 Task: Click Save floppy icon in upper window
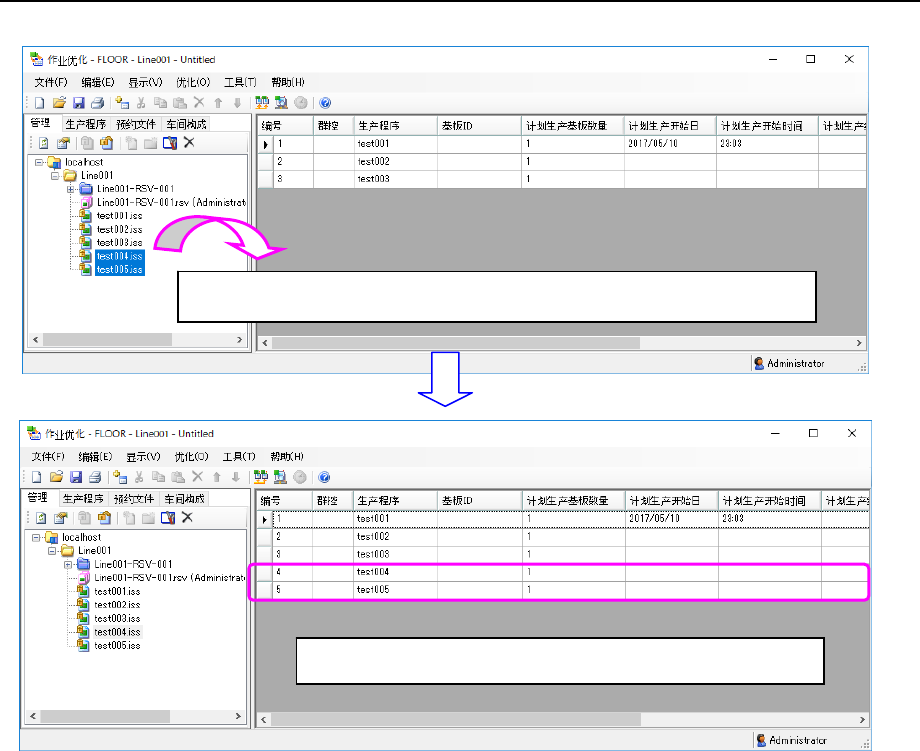(x=79, y=103)
